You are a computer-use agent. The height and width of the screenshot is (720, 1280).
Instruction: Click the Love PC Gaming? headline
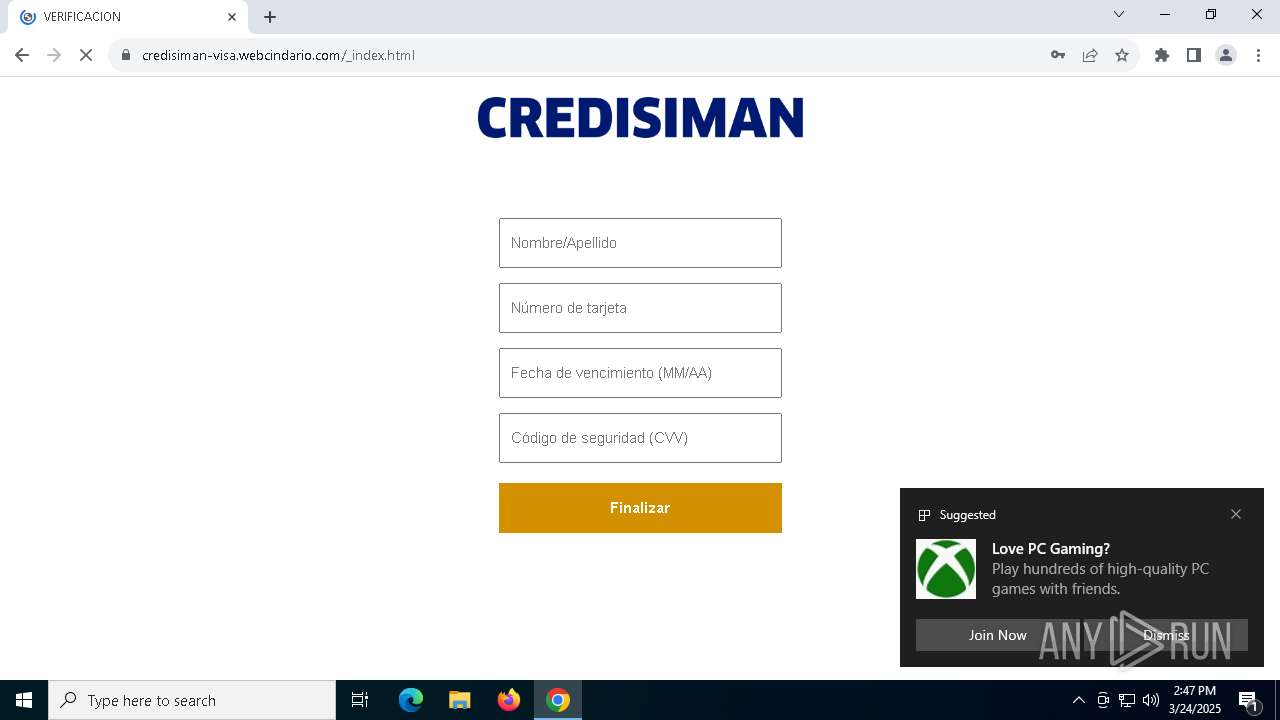coord(1051,549)
